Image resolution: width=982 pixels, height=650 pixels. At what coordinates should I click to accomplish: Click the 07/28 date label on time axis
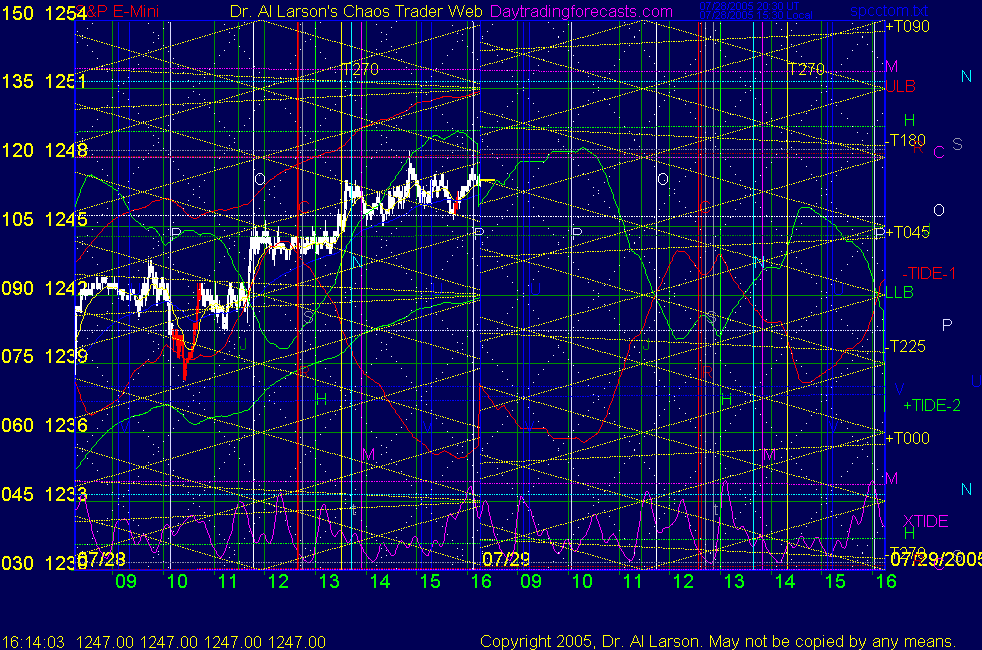tap(102, 558)
